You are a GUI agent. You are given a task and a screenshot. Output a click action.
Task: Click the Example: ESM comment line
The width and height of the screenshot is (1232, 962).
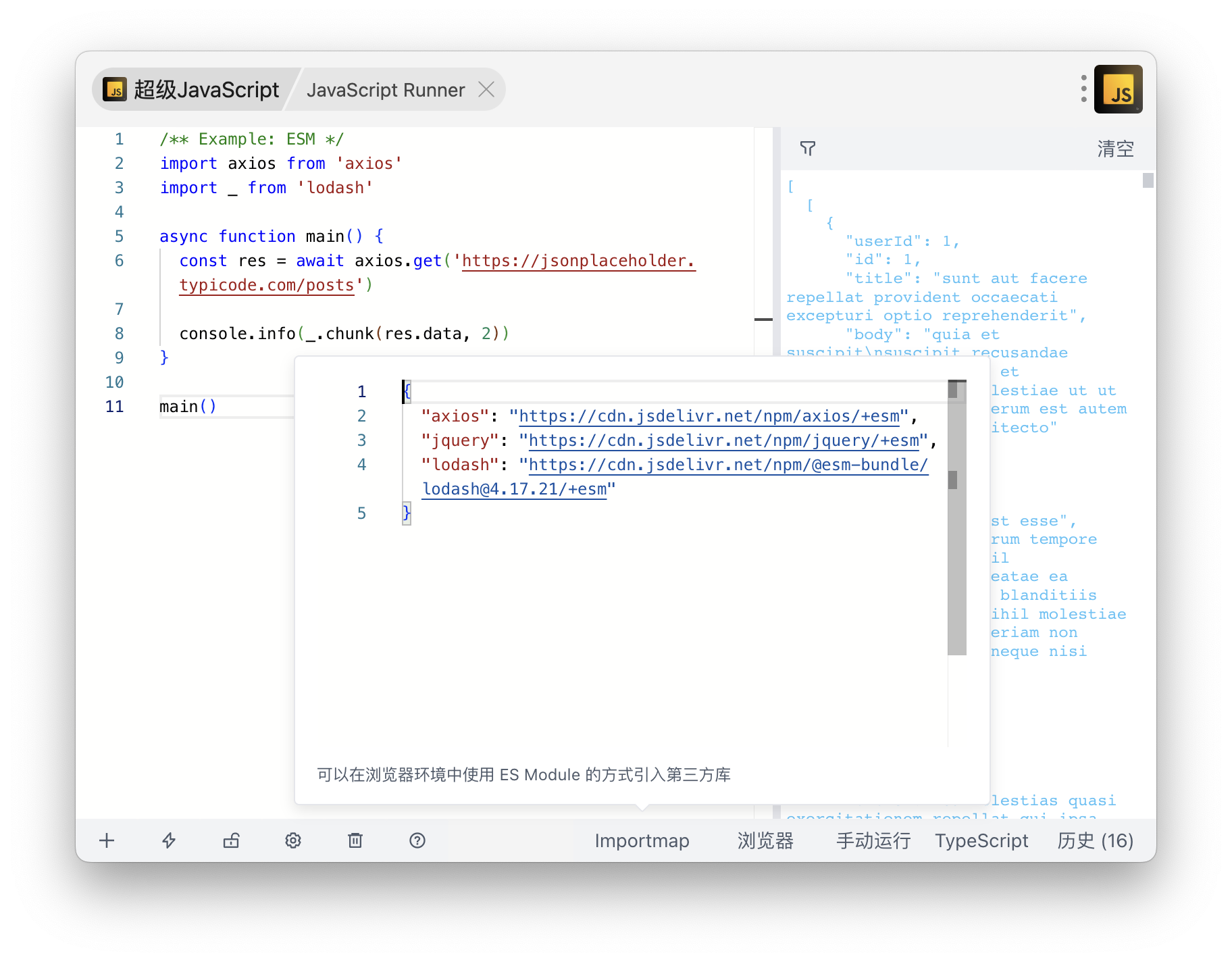(252, 139)
